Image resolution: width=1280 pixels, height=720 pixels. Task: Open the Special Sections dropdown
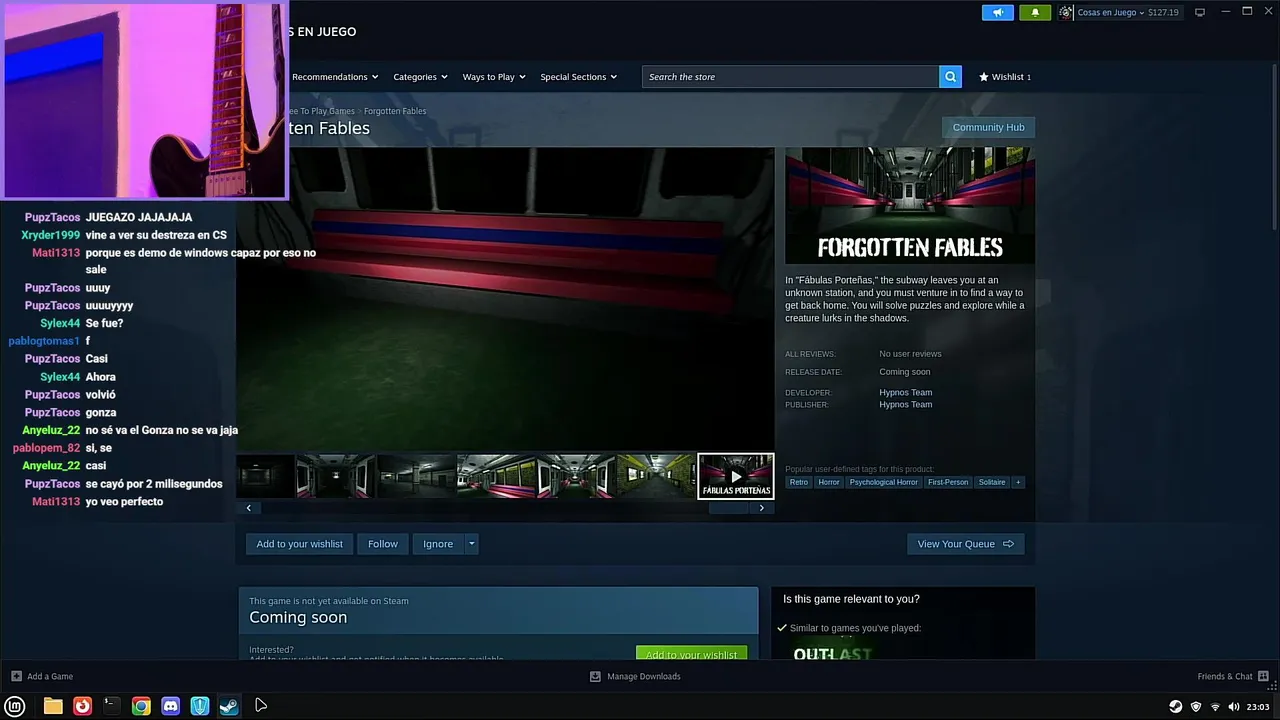point(578,77)
